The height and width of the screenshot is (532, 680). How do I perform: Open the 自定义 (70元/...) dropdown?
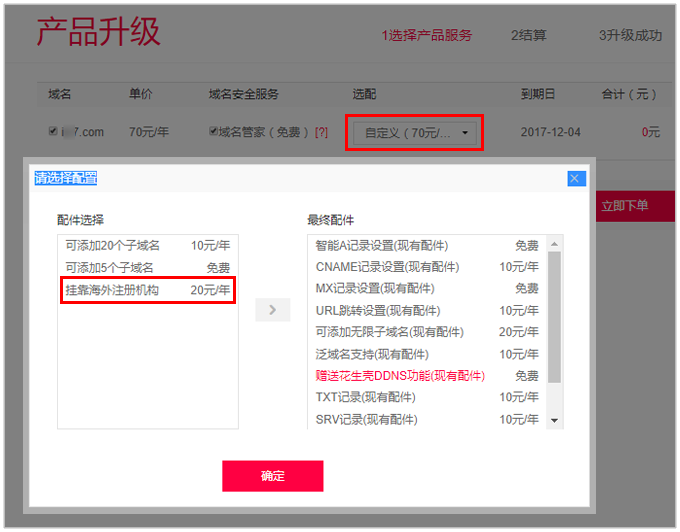tap(415, 132)
